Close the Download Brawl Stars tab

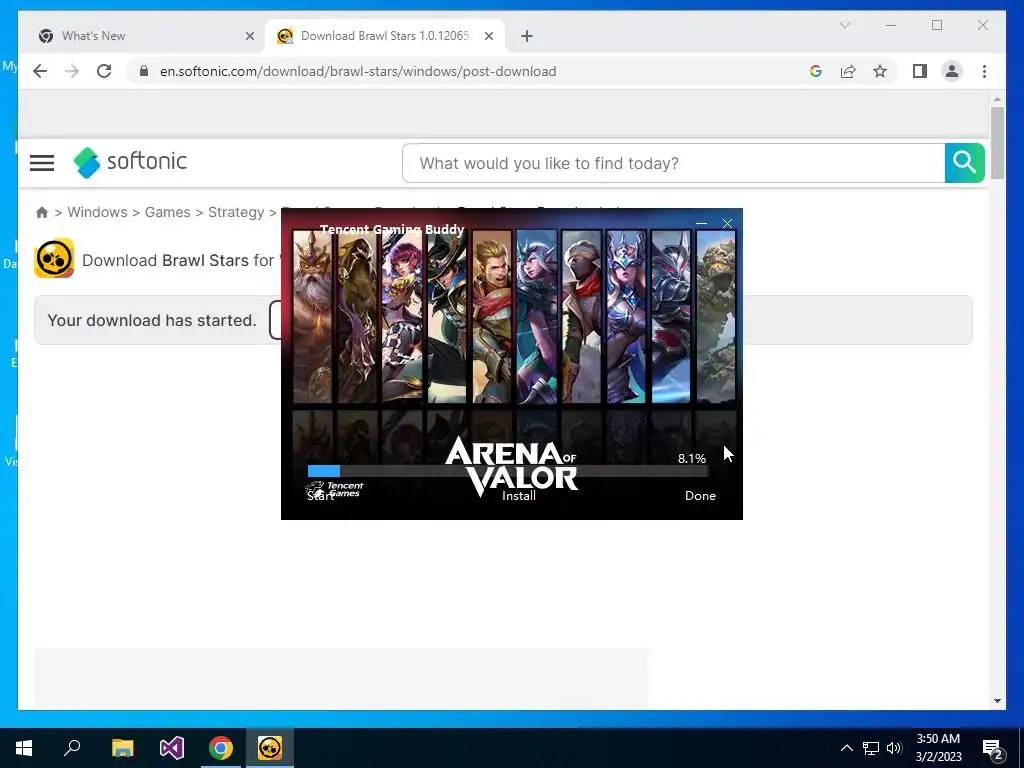click(x=488, y=36)
